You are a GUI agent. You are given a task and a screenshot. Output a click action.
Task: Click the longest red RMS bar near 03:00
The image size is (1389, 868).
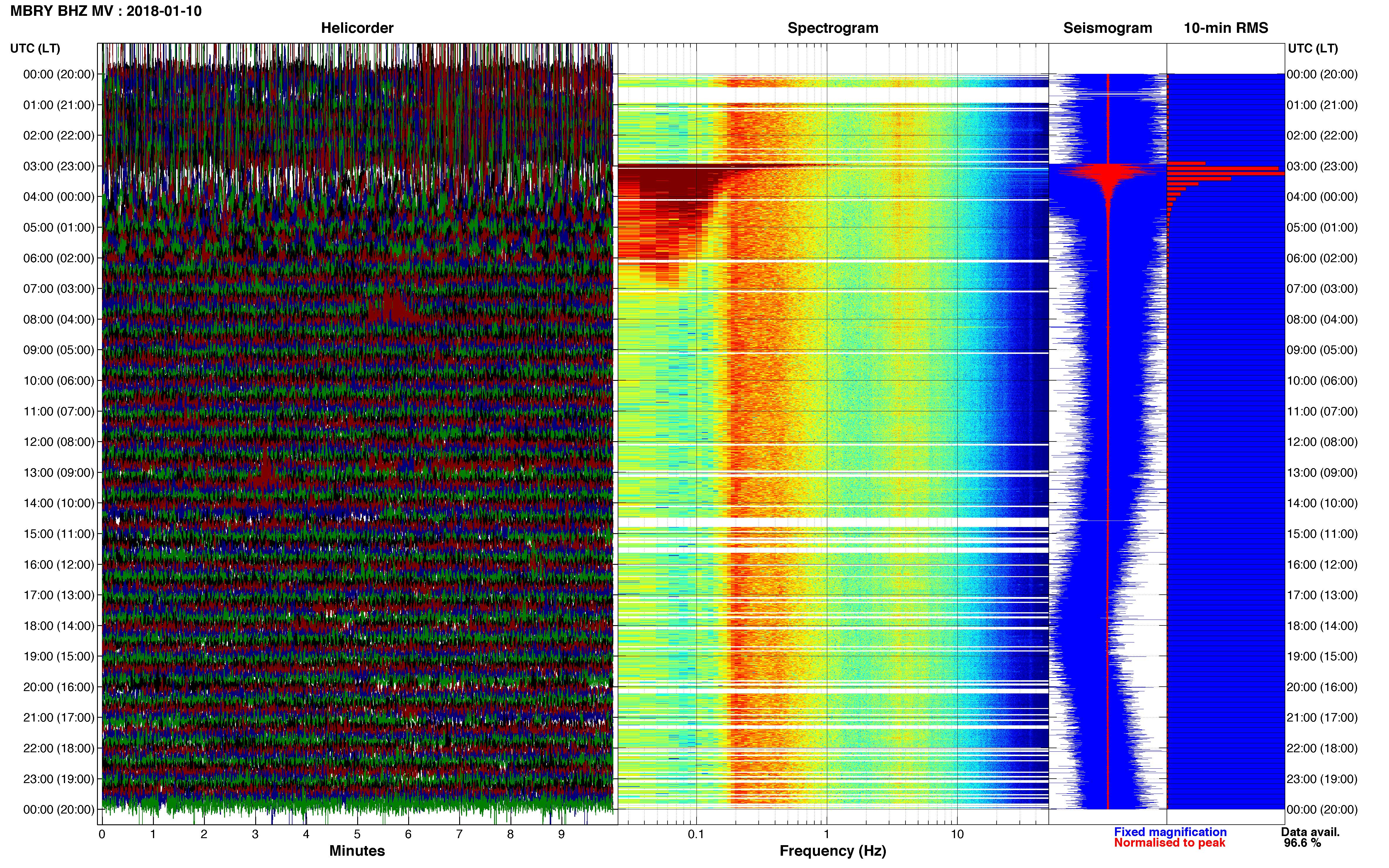1226,174
